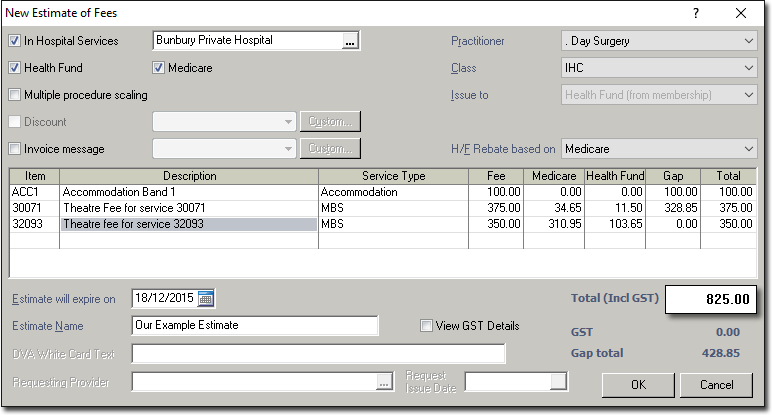Uncheck In Hospital Services checkbox
772x415 pixels.
point(15,41)
